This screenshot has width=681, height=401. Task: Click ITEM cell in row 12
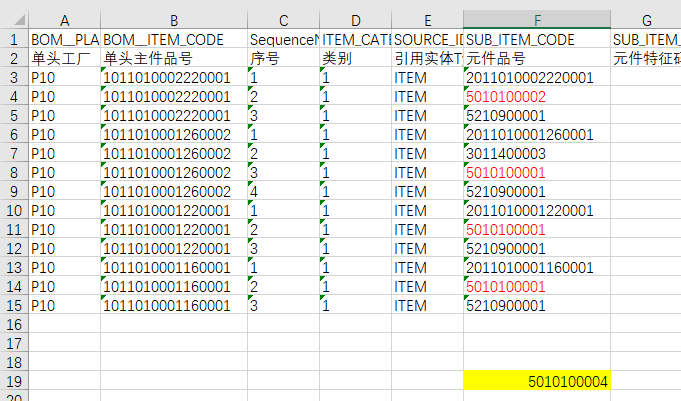pos(427,249)
